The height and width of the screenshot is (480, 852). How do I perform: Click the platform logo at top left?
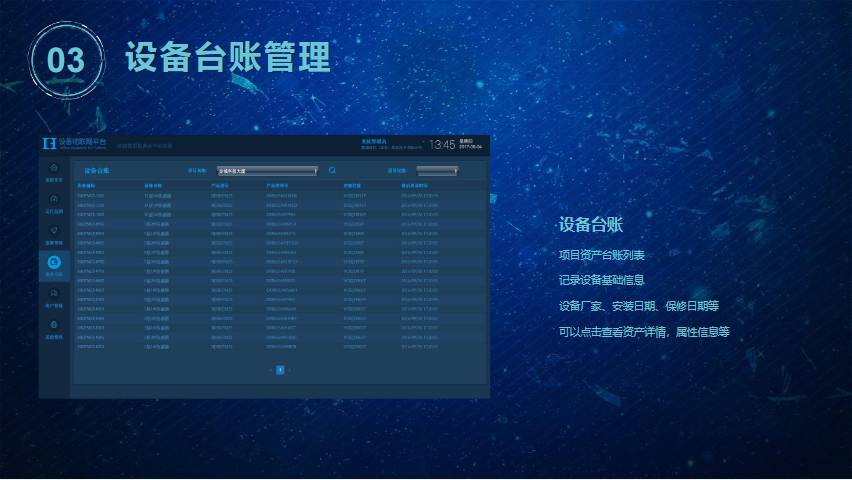(x=49, y=144)
